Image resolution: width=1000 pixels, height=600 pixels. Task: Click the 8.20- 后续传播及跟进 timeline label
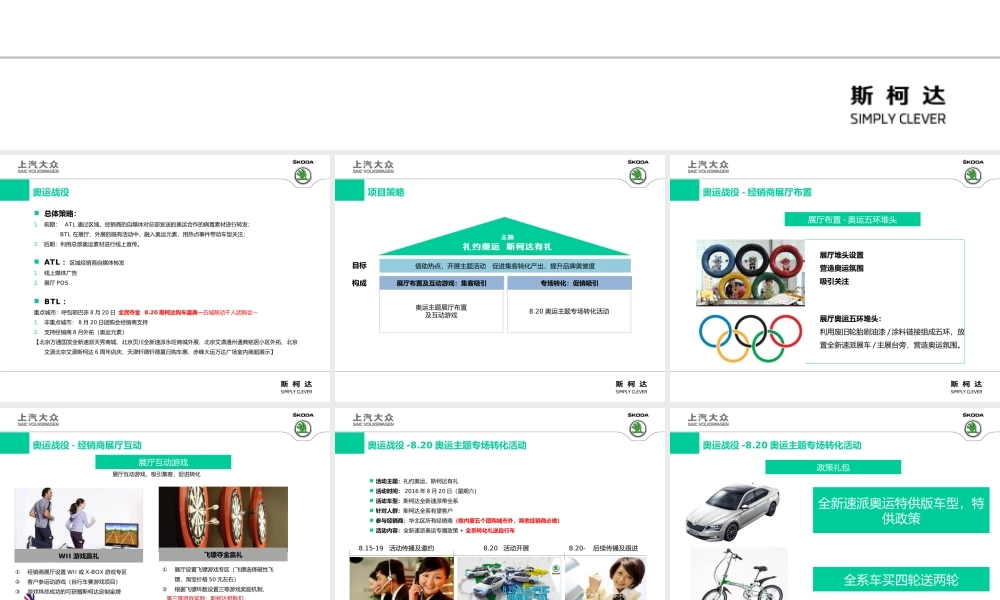coord(603,548)
